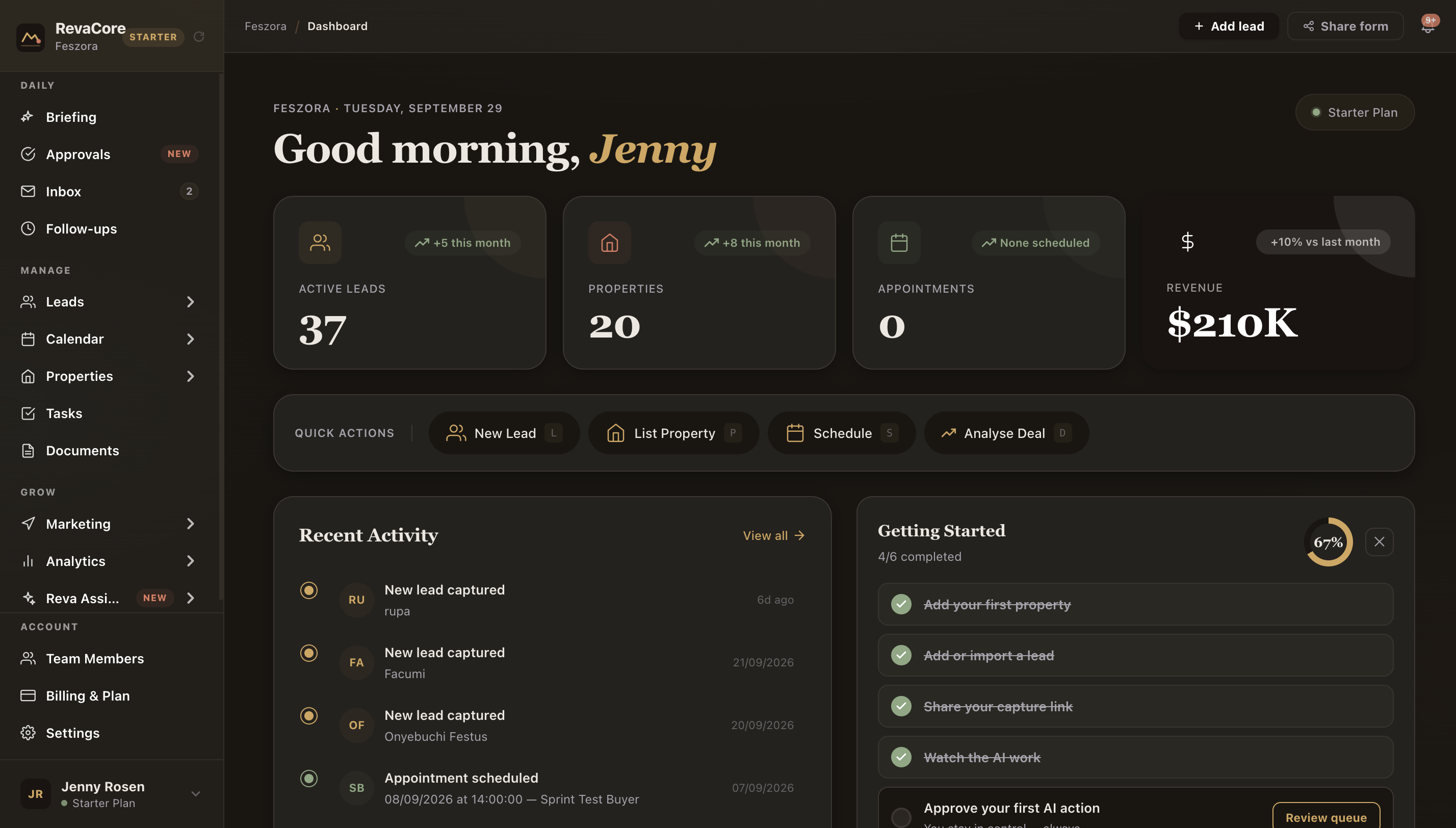Click the Settings gear icon
The image size is (1456, 828).
[x=28, y=733]
